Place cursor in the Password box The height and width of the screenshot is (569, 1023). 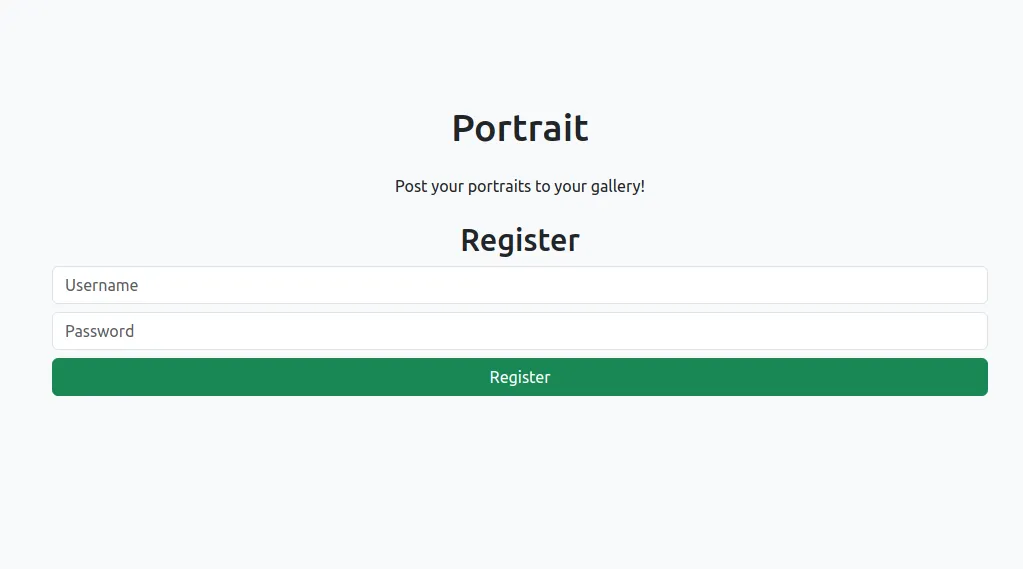coord(520,331)
